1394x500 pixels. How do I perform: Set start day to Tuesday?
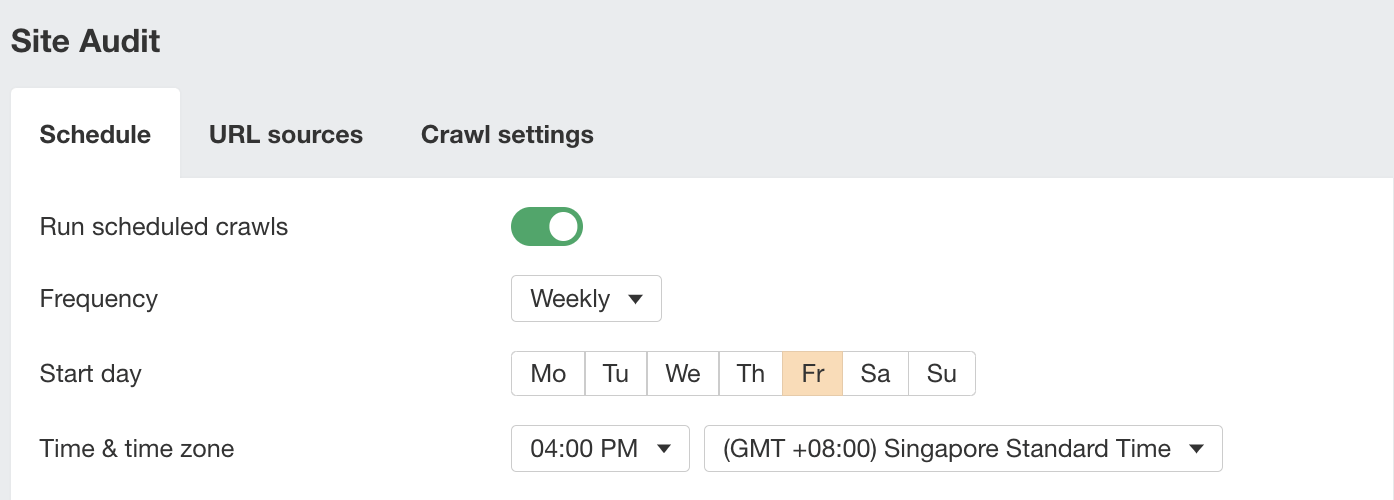pos(616,373)
